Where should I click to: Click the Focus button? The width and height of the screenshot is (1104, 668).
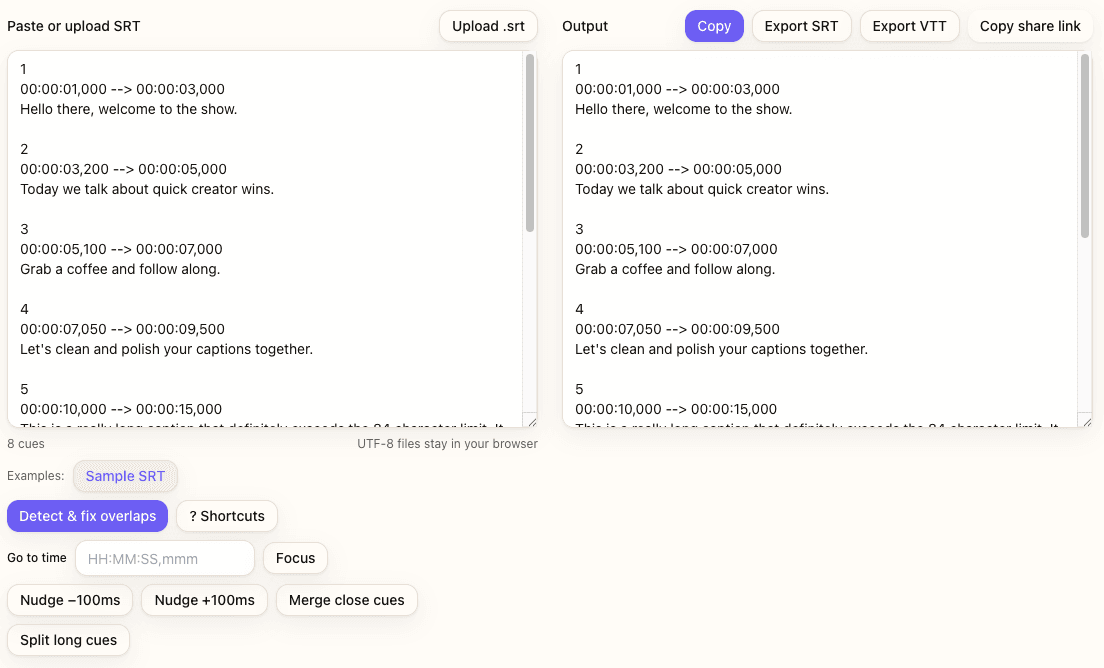(x=295, y=558)
